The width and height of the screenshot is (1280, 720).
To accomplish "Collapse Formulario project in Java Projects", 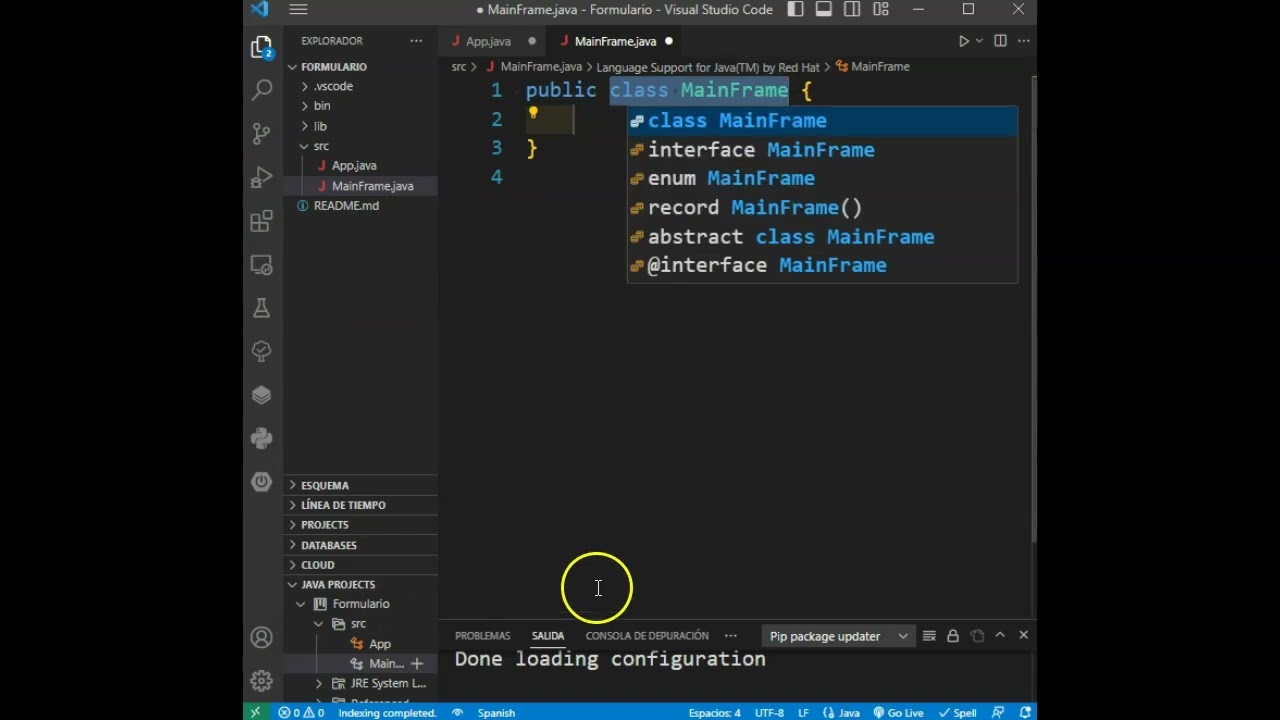I will point(361,604).
